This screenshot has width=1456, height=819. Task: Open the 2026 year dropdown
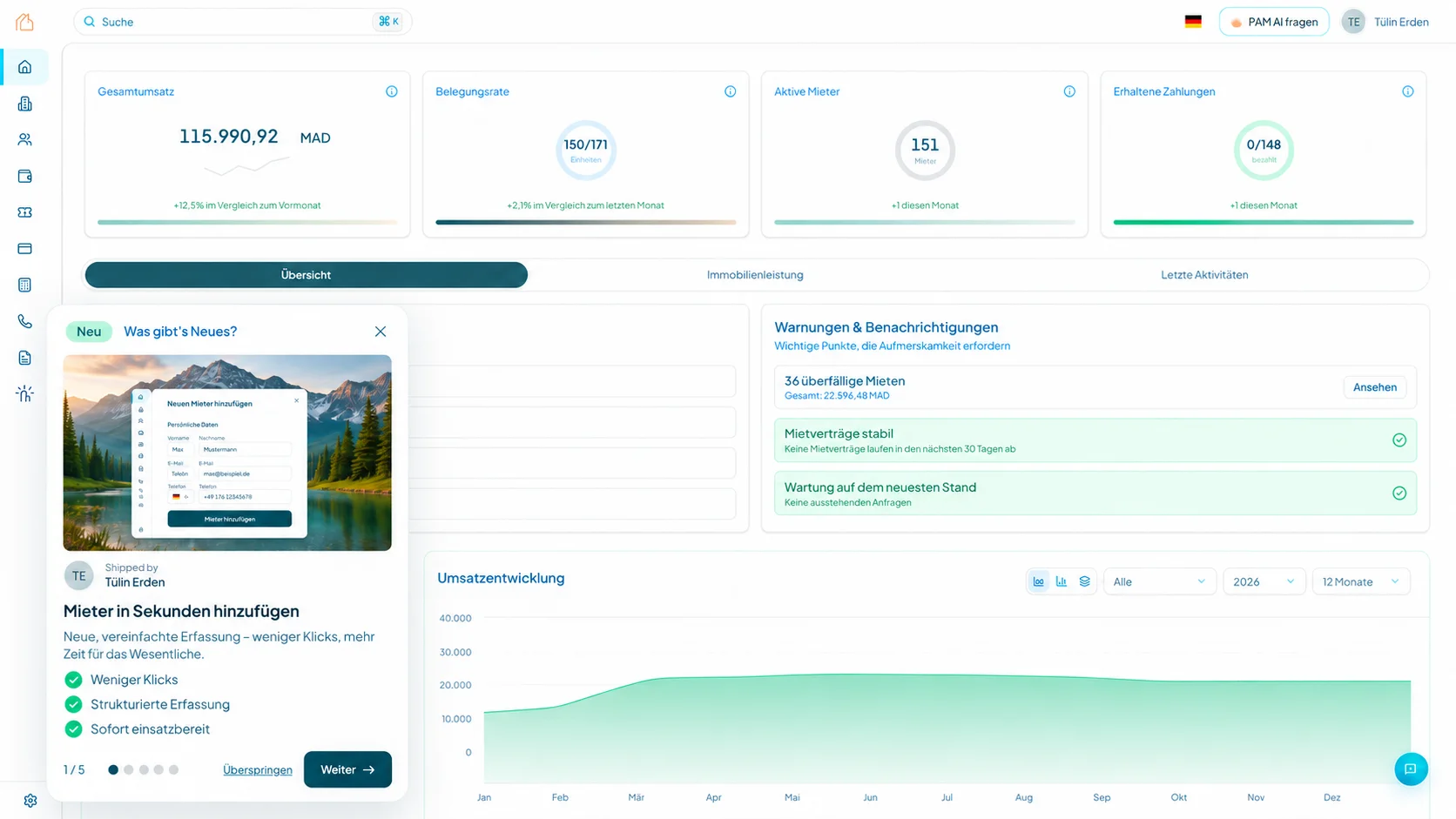1264,581
